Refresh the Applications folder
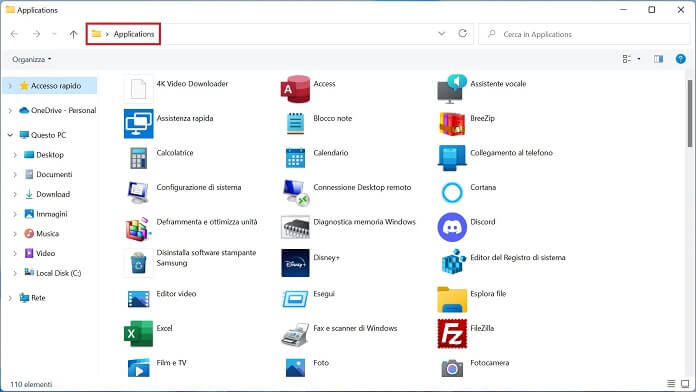 463,34
